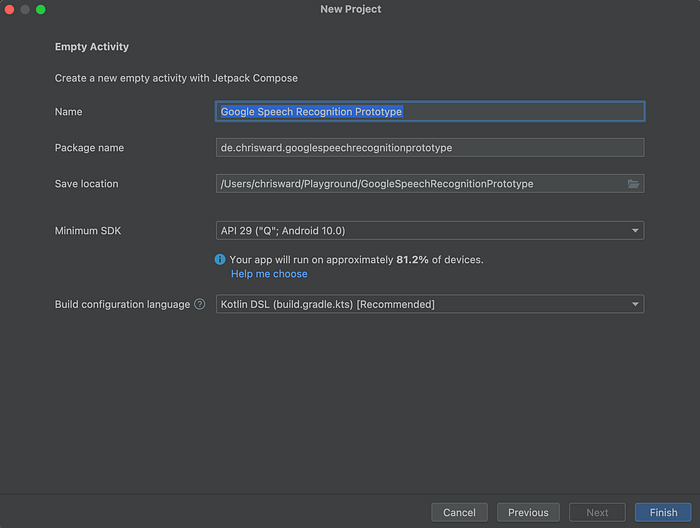700x528 pixels.
Task: Minimize the New Project window
Action: 25,9
